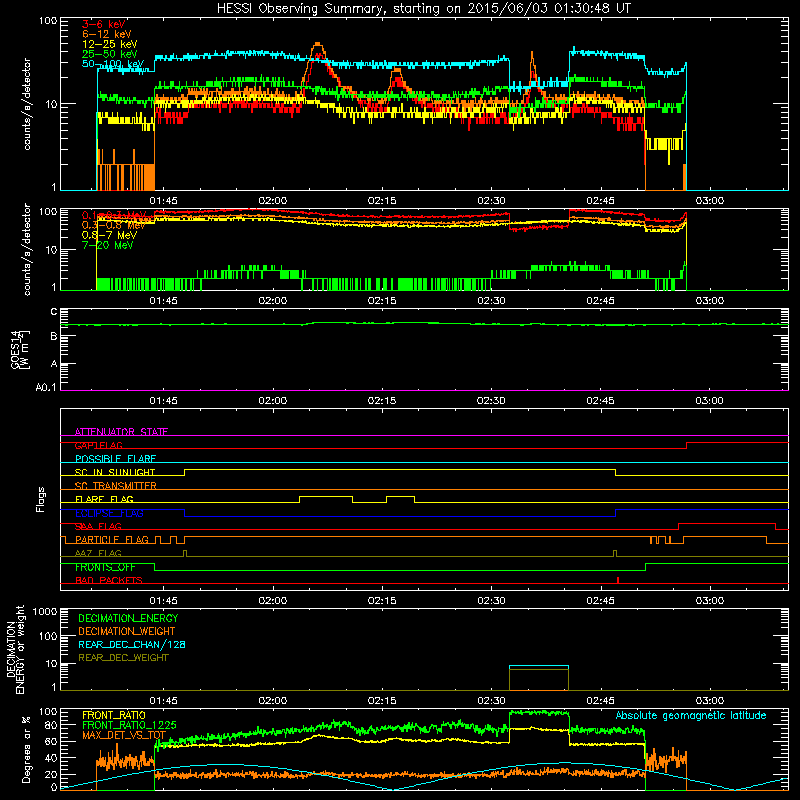The image size is (800, 800).
Task: Click the GAP FLAG label
Action: coord(98,445)
